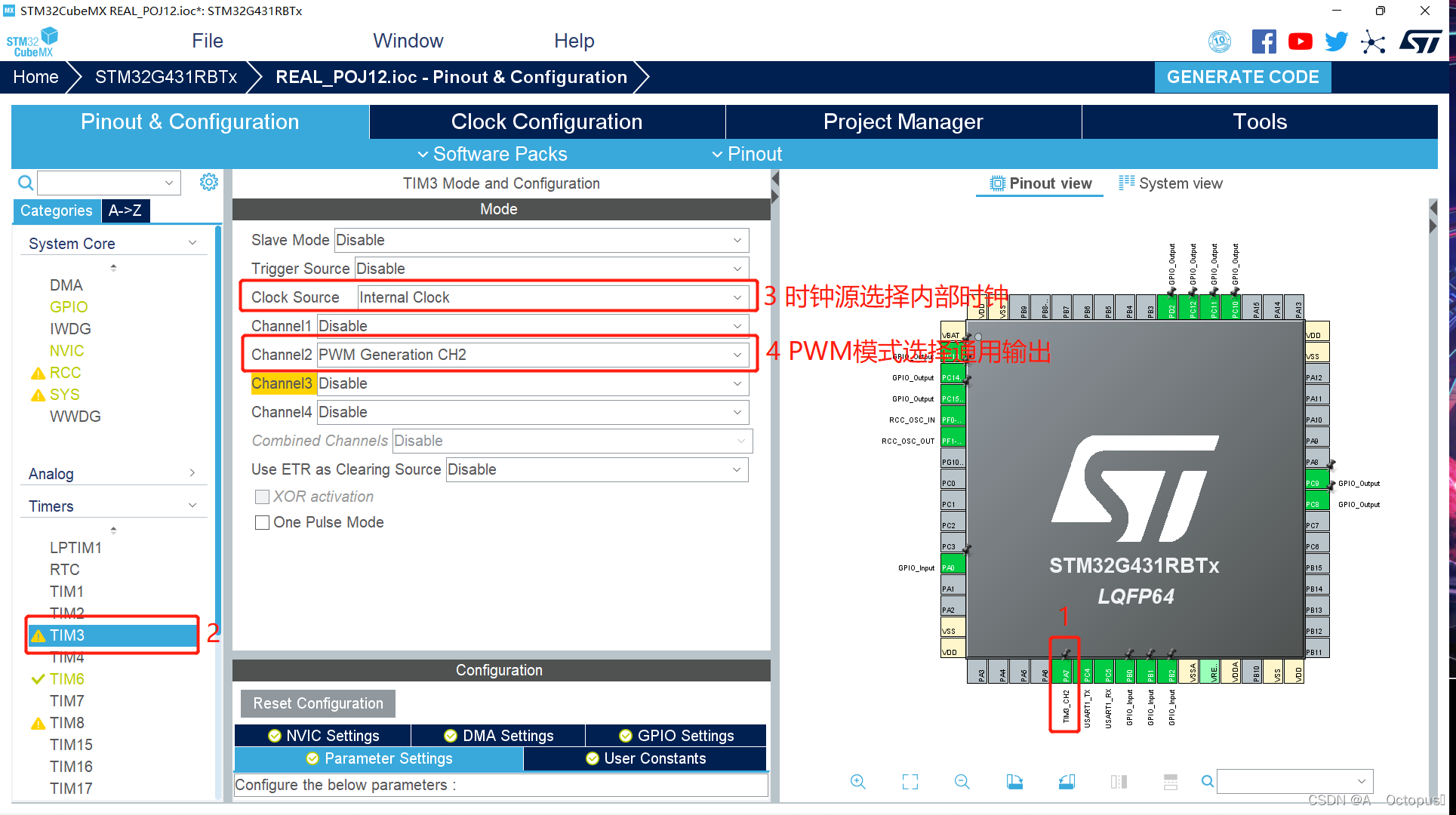Fit pinout view to window
1456x815 pixels.
tap(910, 782)
